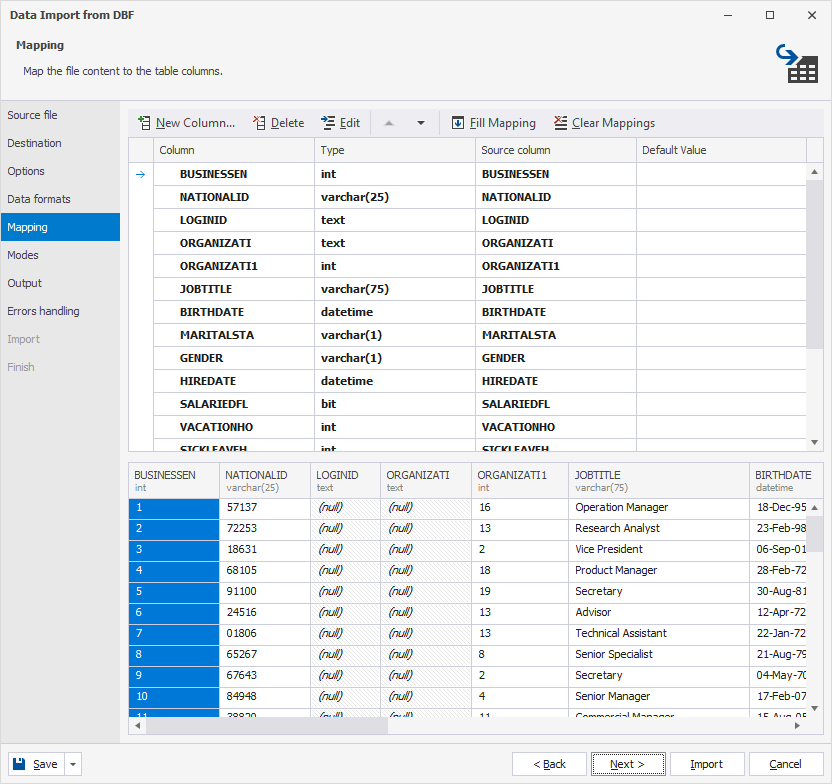Viewport: 832px width, 784px height.
Task: Select the Mapping step in sidebar
Action: pyautogui.click(x=60, y=227)
